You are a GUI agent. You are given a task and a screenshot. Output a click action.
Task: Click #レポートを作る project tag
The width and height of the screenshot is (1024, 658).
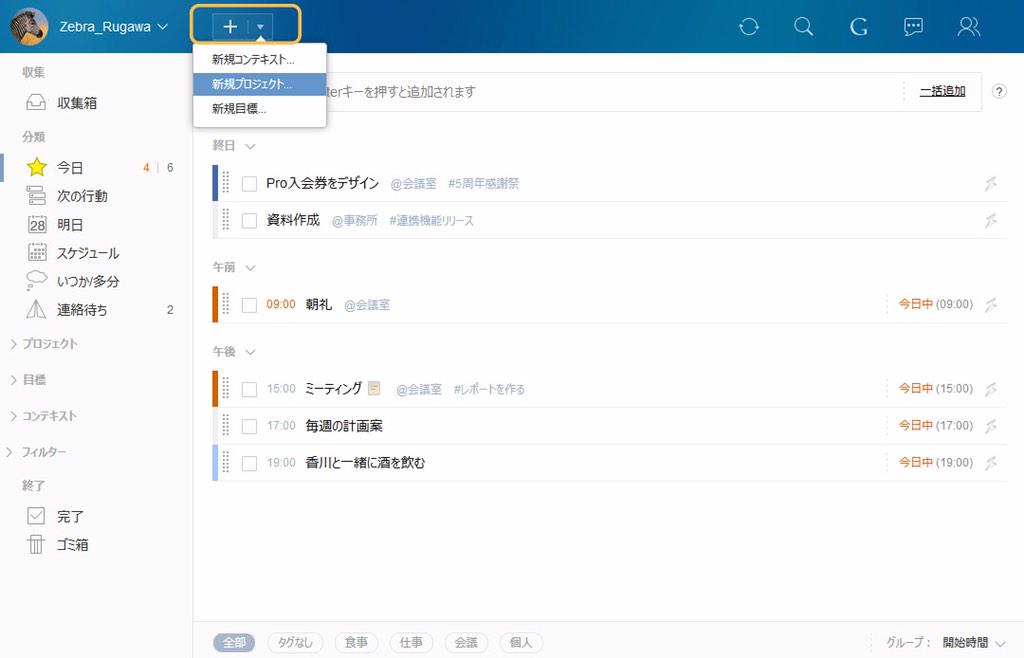(x=489, y=390)
